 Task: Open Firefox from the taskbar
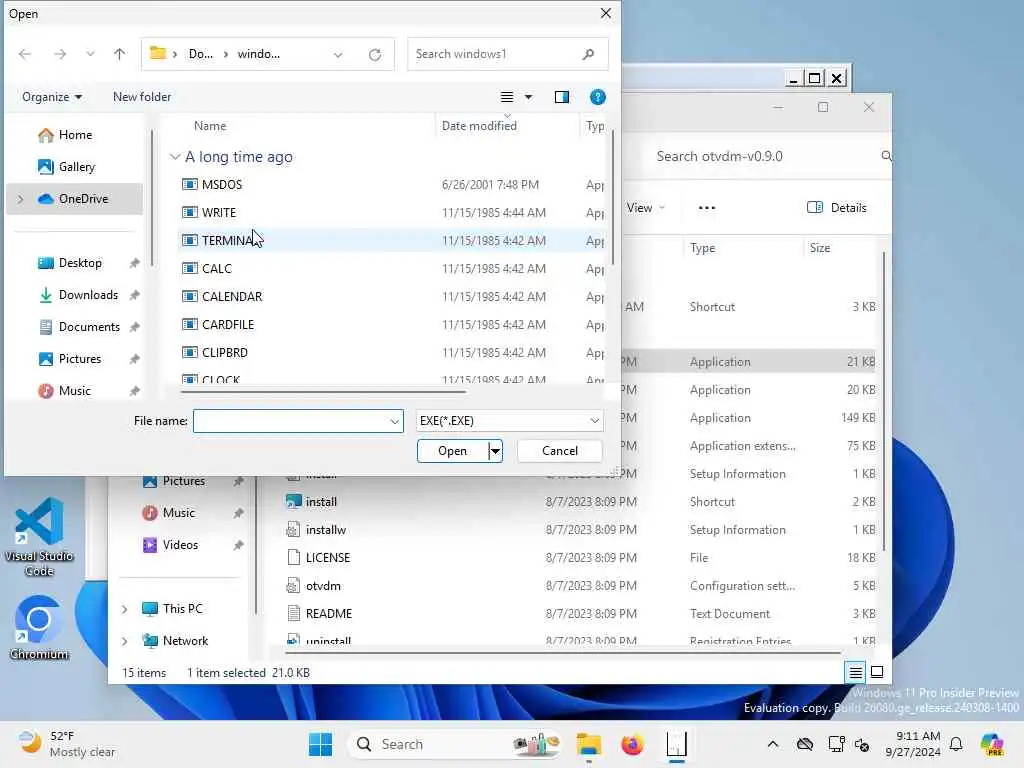(x=632, y=744)
